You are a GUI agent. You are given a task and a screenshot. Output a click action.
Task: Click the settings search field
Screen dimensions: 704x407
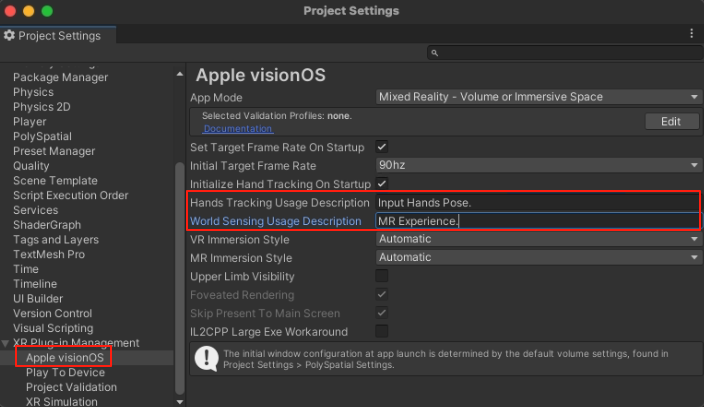point(565,53)
